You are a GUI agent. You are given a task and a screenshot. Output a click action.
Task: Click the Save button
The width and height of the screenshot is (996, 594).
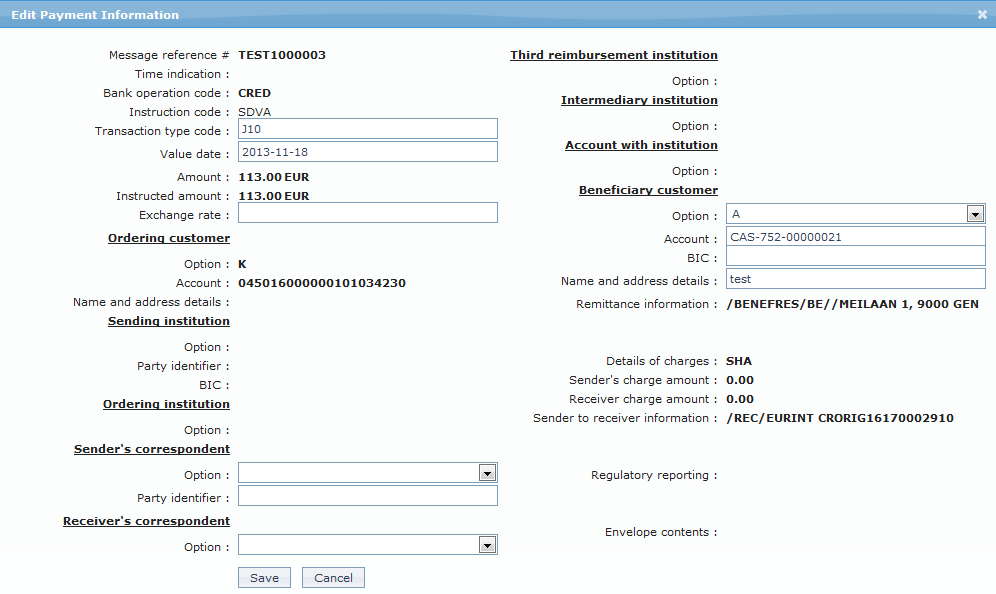pos(263,577)
